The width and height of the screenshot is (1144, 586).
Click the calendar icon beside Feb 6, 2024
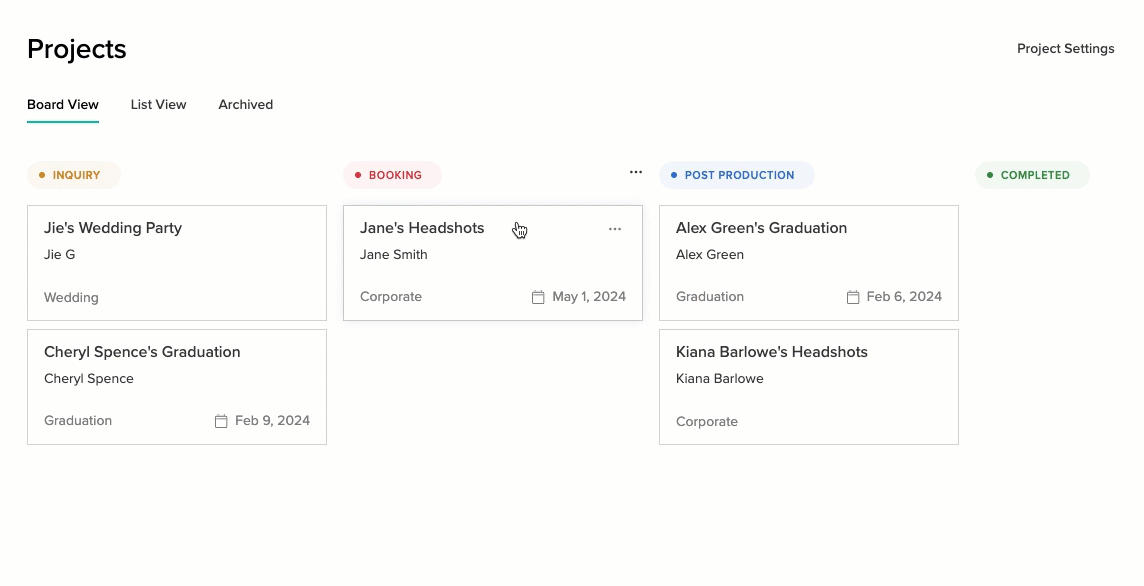(852, 296)
